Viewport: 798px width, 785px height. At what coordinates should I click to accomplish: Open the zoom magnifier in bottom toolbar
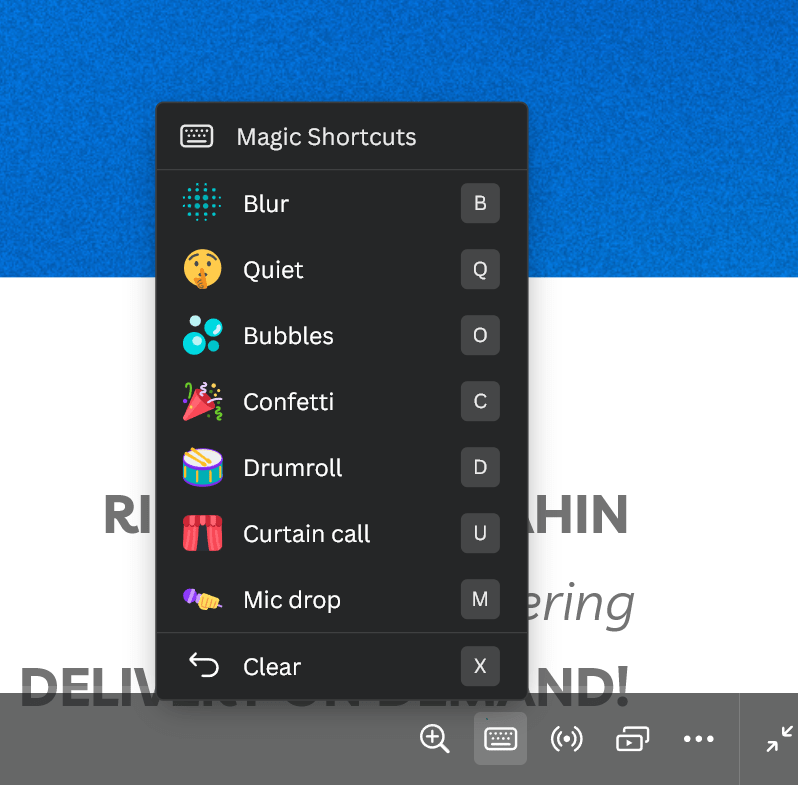click(434, 738)
